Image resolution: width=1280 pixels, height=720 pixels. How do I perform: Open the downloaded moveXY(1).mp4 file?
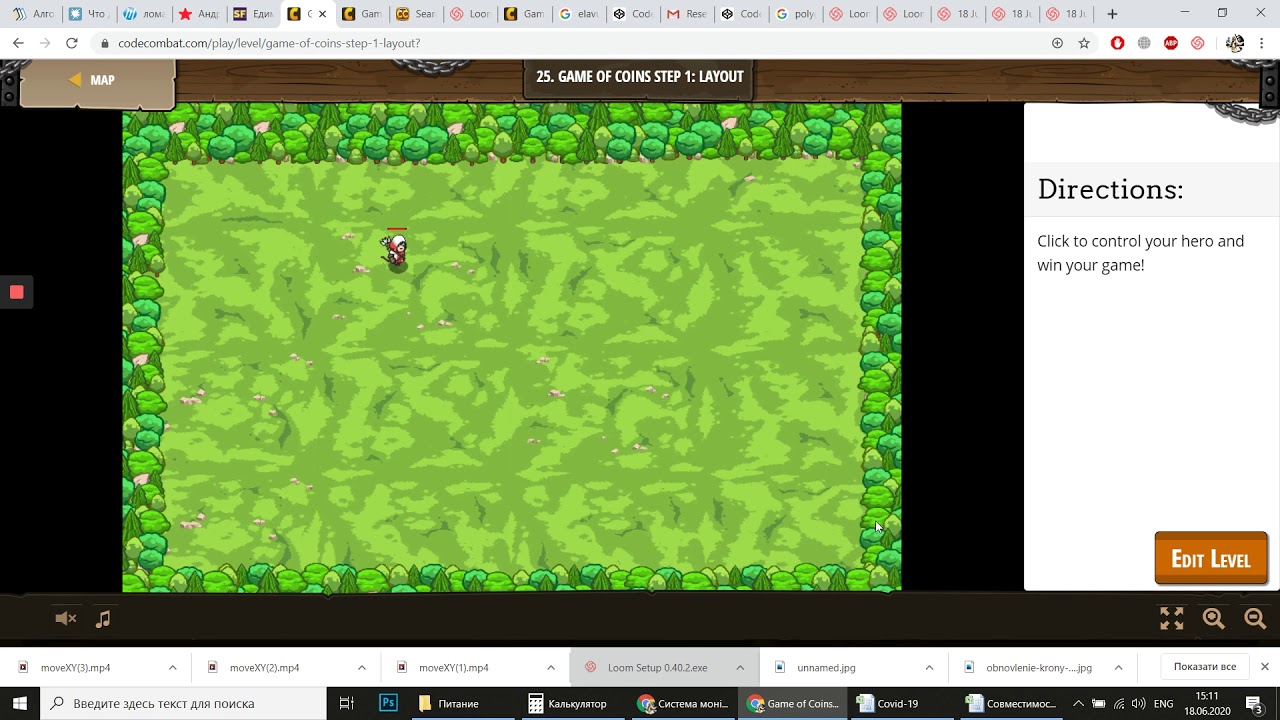[456, 667]
